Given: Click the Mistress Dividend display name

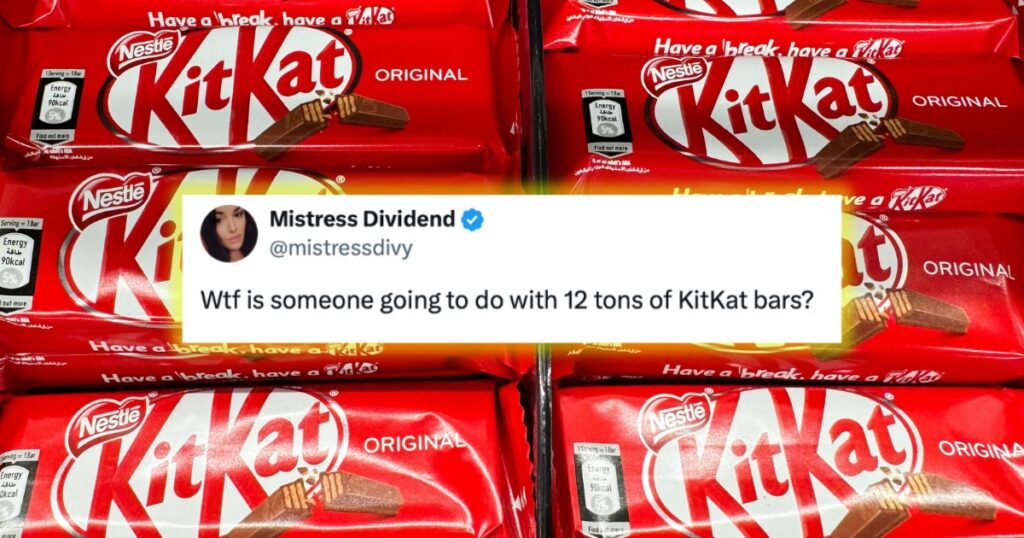Looking at the screenshot, I should [362, 219].
